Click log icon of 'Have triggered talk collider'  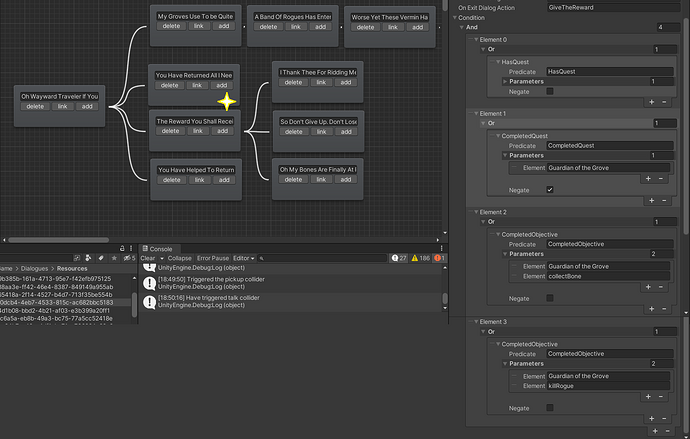click(x=148, y=301)
